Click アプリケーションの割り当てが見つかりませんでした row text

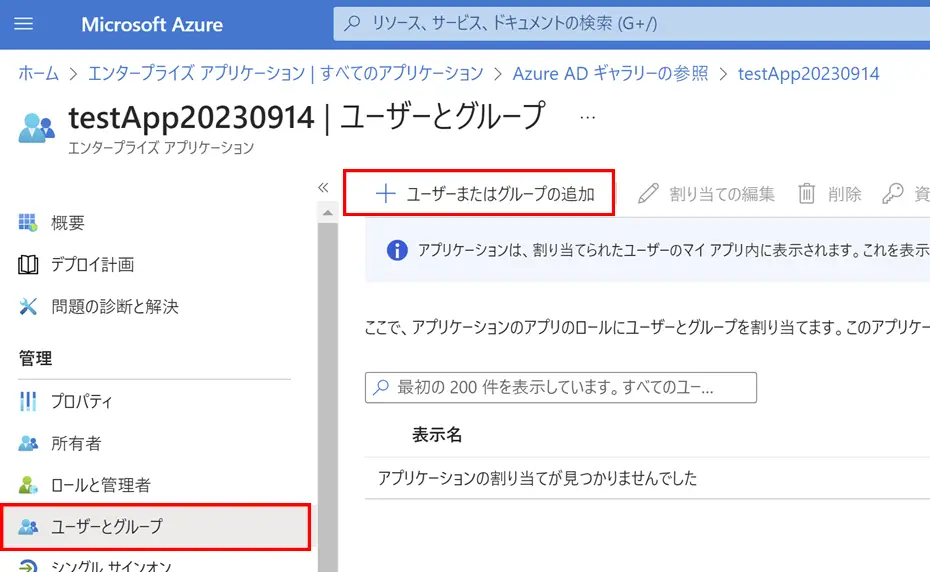click(x=537, y=478)
